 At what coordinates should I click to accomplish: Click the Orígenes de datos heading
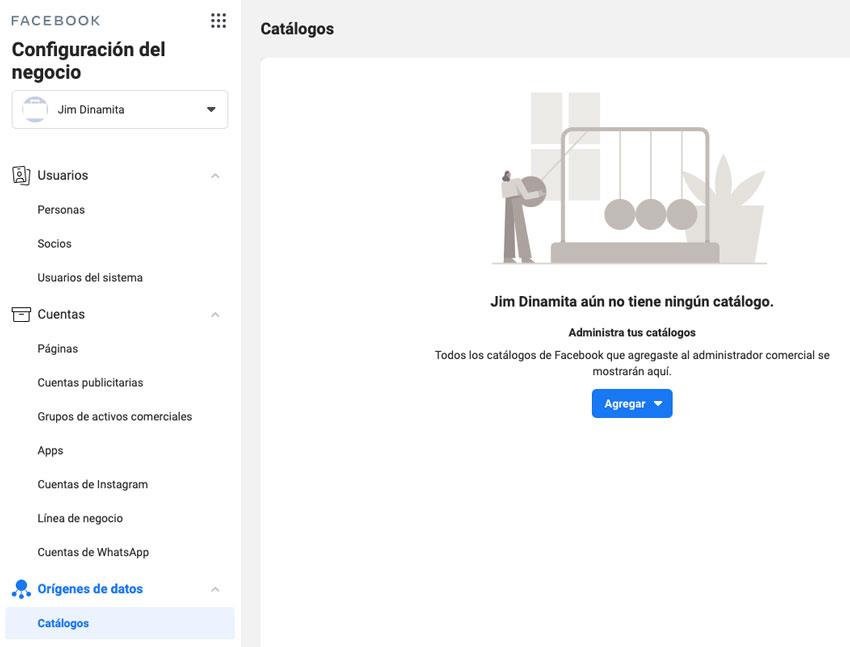90,589
